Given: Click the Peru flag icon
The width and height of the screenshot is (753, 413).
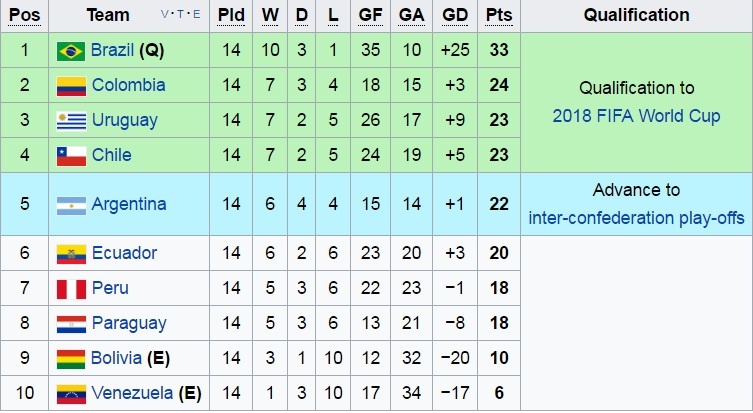Looking at the screenshot, I should 71,288.
